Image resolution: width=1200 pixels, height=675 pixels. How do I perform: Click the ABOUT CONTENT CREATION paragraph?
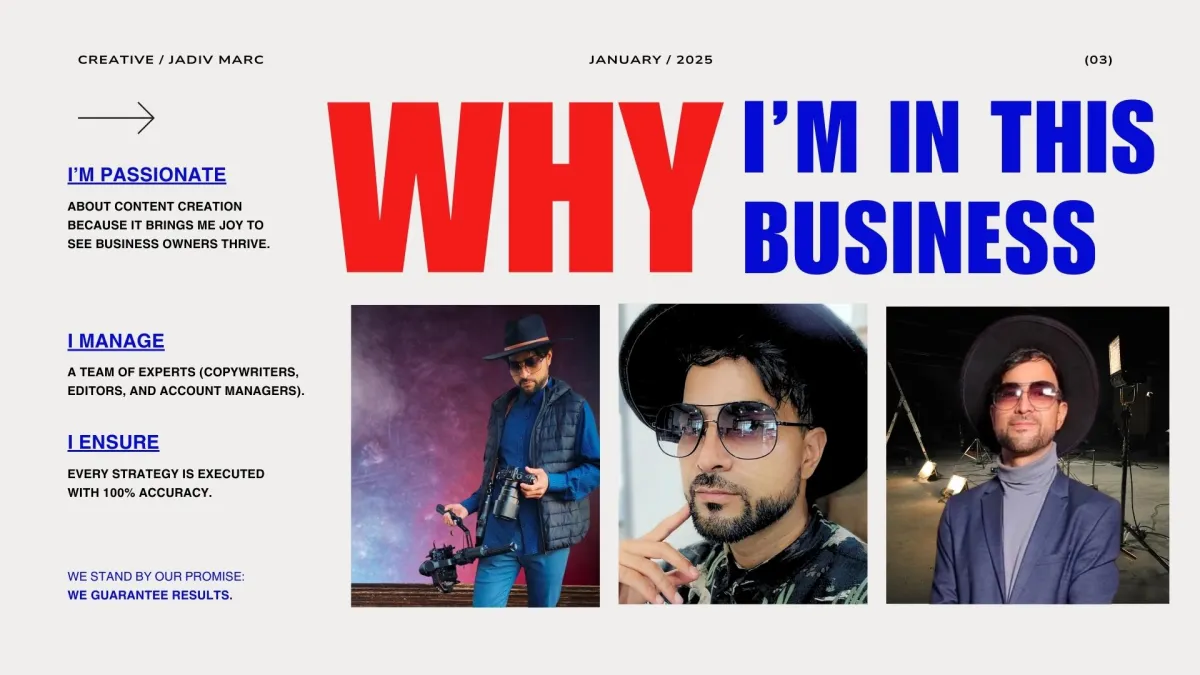point(169,225)
